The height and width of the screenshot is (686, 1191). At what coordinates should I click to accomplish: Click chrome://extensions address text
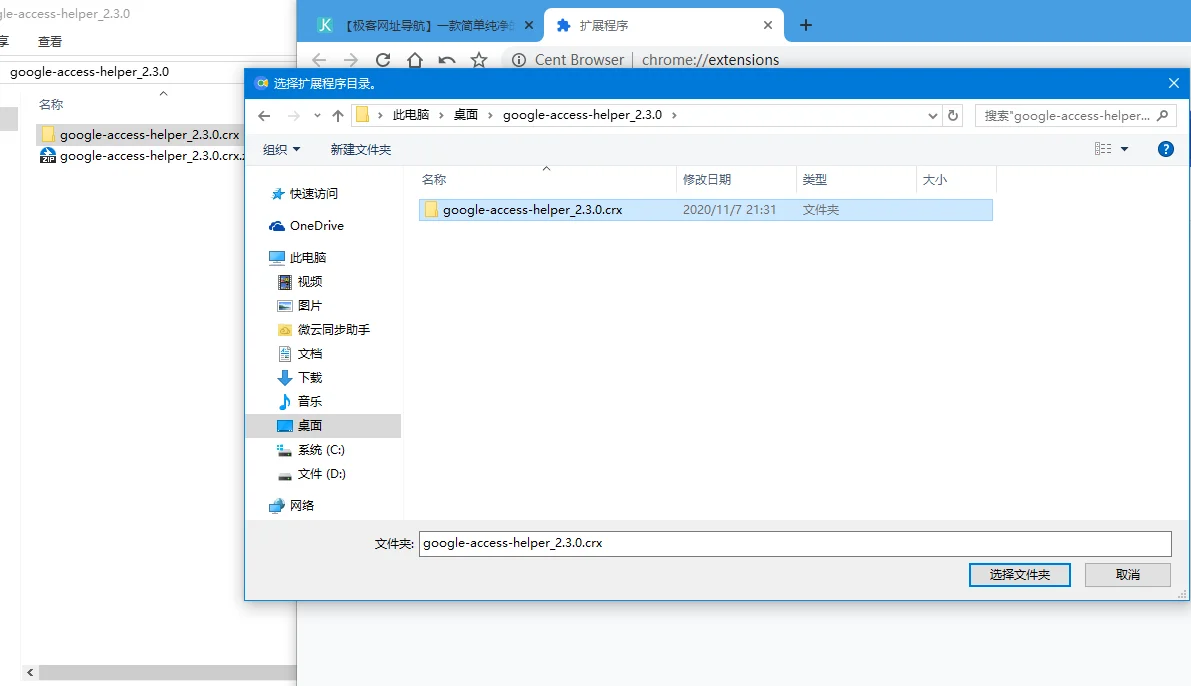click(x=710, y=59)
